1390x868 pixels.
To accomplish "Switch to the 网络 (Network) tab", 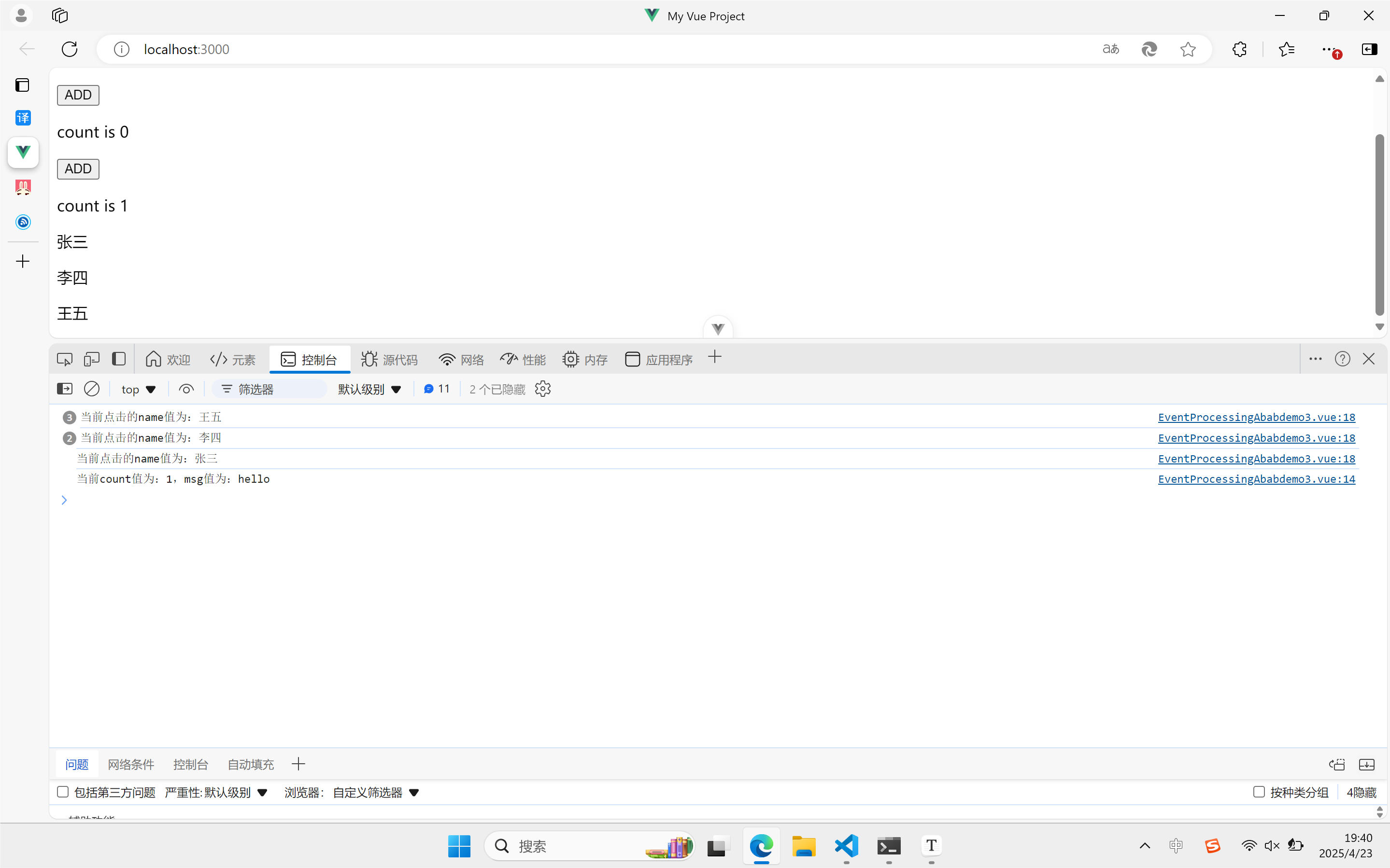I will [462, 359].
